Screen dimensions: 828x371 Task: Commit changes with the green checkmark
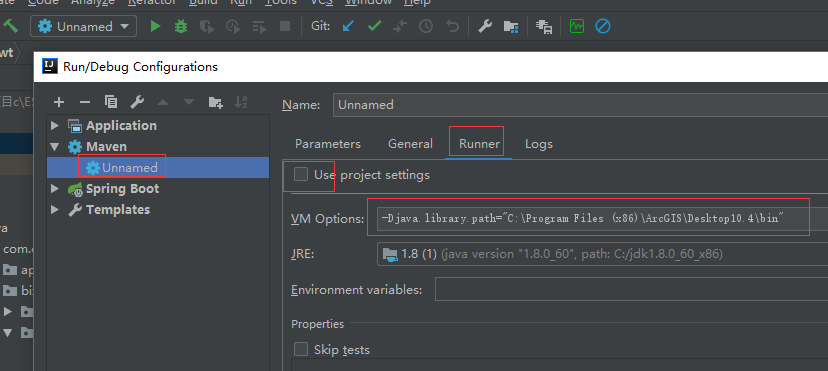click(x=374, y=26)
